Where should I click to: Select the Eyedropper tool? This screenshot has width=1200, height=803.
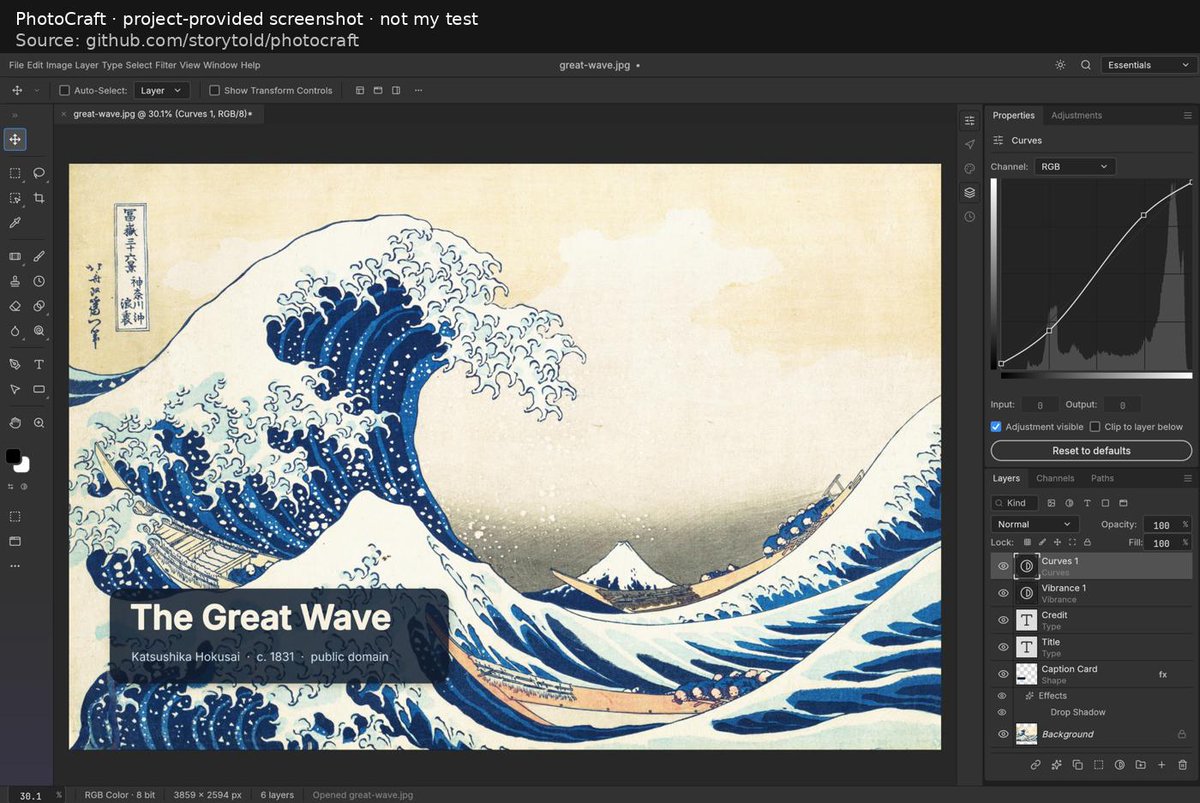[15, 223]
